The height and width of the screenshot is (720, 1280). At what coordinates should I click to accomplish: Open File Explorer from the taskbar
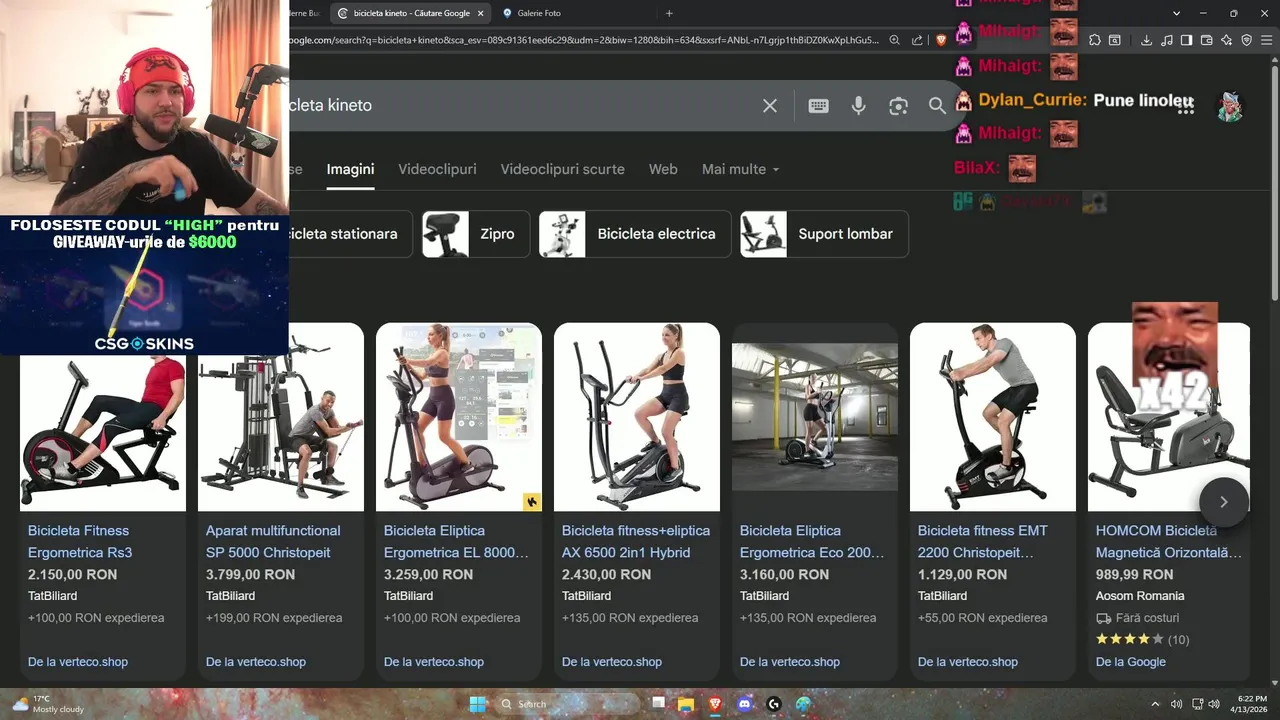pos(686,704)
